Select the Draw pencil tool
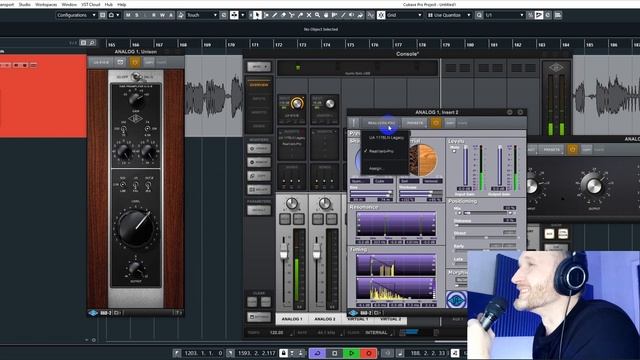Viewport: 640px width, 360px height. click(x=275, y=15)
